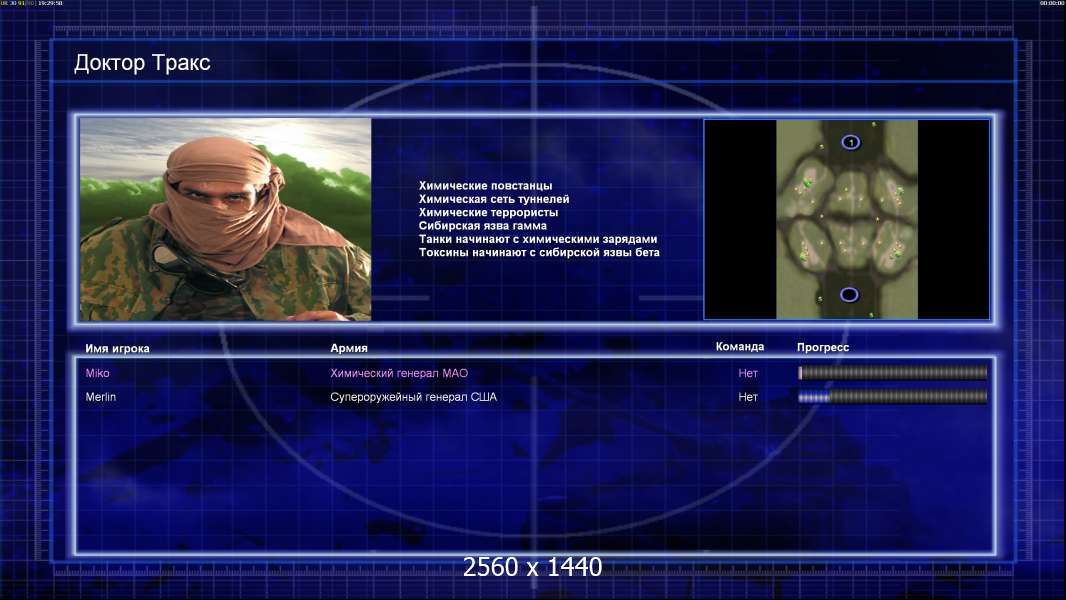Click Танки начинают с химическими зарядами line

[538, 239]
